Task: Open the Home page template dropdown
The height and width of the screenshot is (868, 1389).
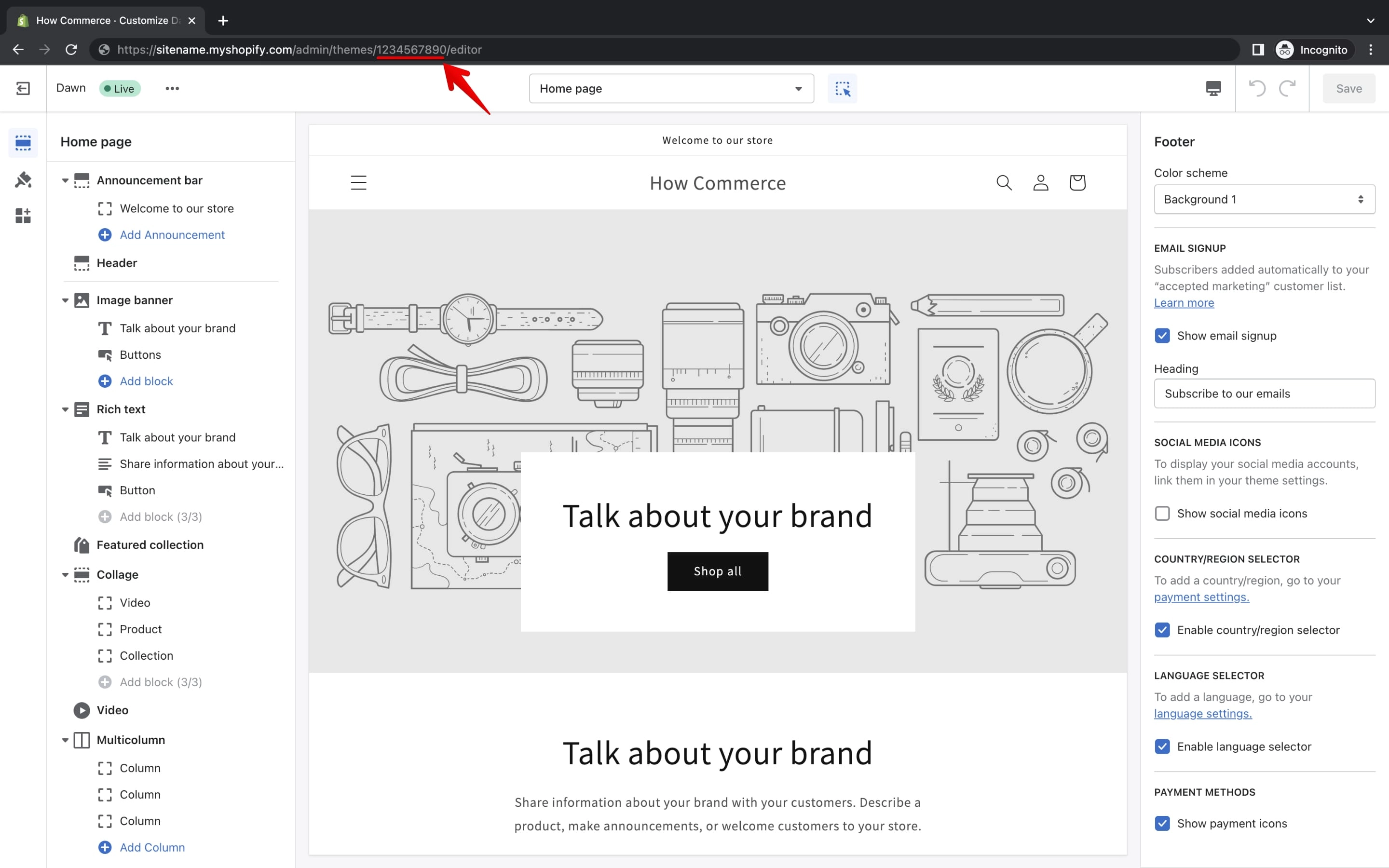Action: (x=671, y=88)
